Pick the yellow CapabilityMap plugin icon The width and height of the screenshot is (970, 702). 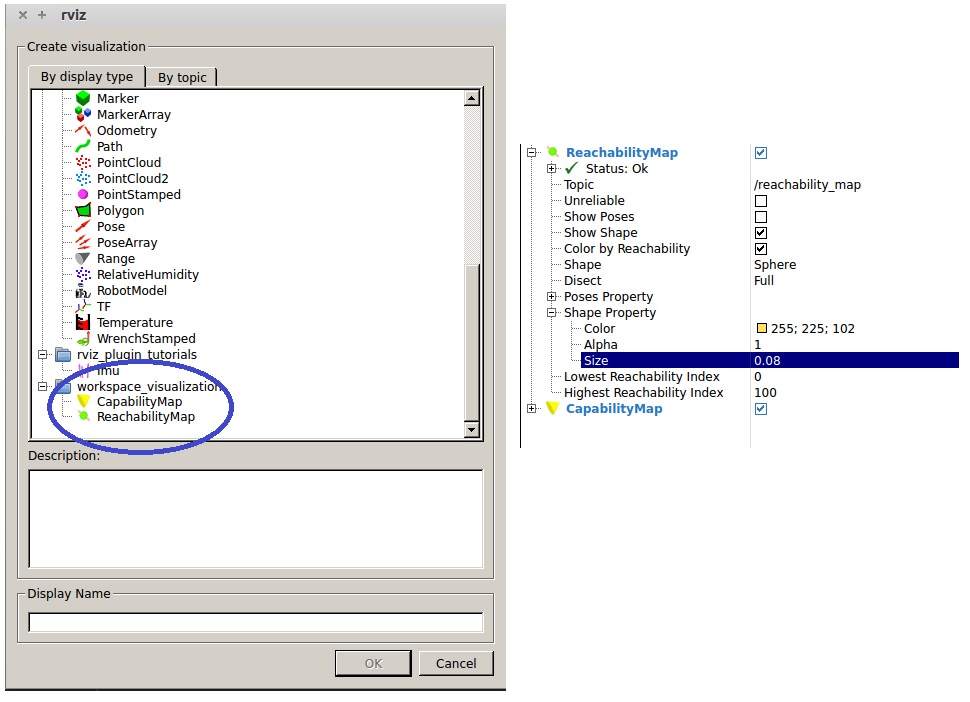[x=84, y=401]
